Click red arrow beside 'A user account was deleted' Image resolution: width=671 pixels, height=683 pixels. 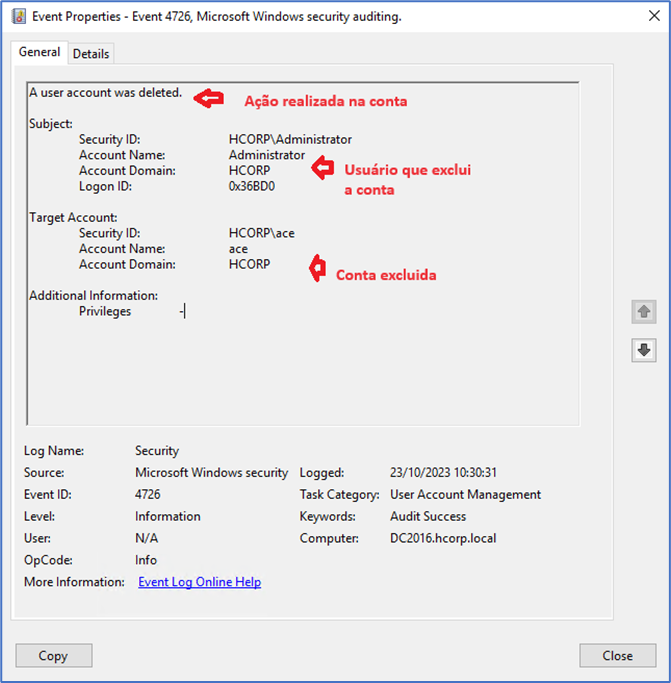point(209,98)
